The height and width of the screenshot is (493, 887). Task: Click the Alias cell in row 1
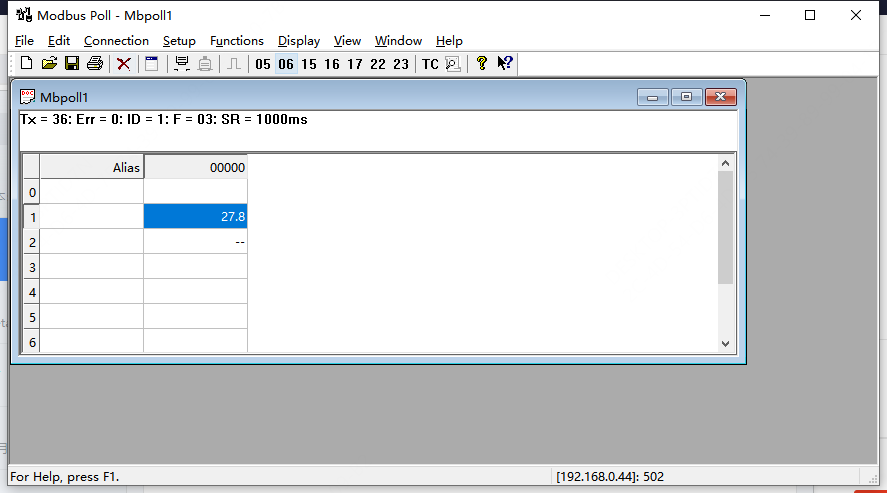tap(92, 217)
